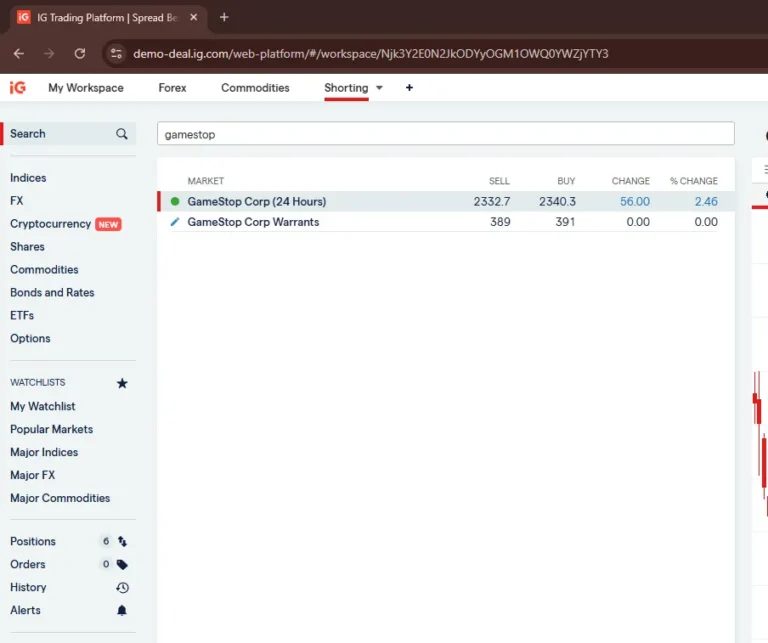Click the gamestop search input field
The width and height of the screenshot is (768, 643).
pyautogui.click(x=446, y=134)
